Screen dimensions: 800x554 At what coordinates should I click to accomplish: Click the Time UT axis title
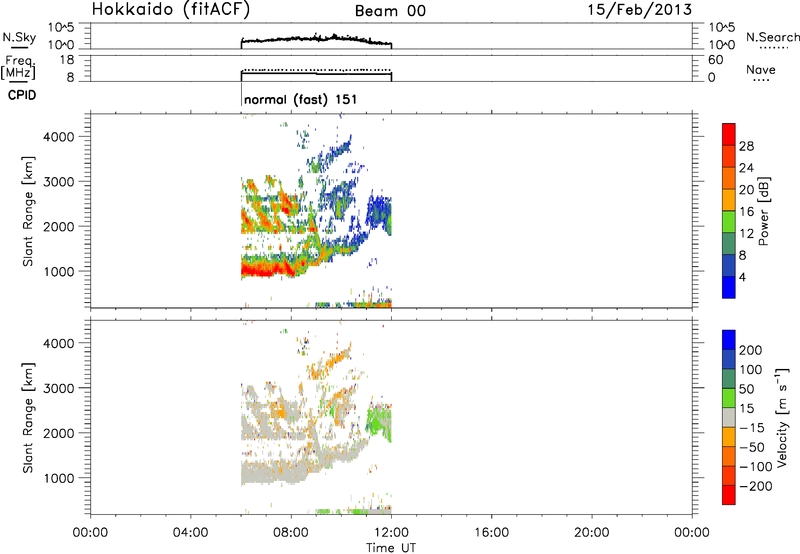[391, 548]
